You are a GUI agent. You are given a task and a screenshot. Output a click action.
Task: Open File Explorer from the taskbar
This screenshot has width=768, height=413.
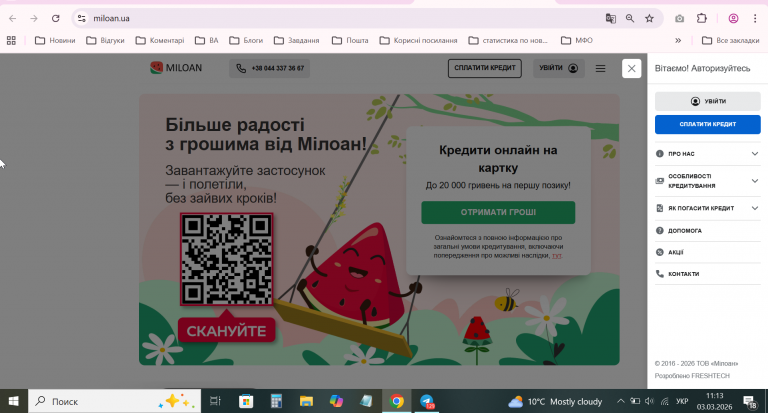(x=306, y=402)
